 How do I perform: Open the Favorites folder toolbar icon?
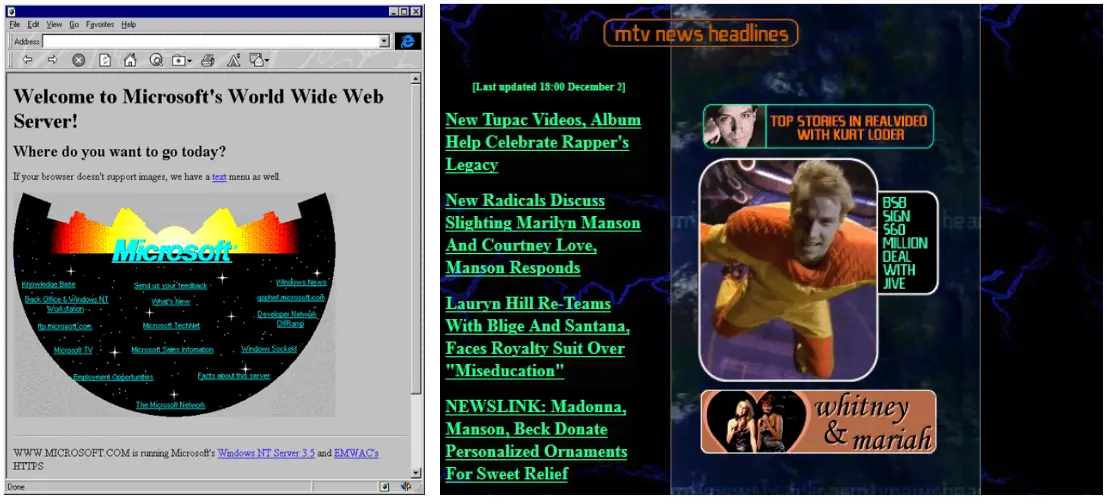[178, 61]
